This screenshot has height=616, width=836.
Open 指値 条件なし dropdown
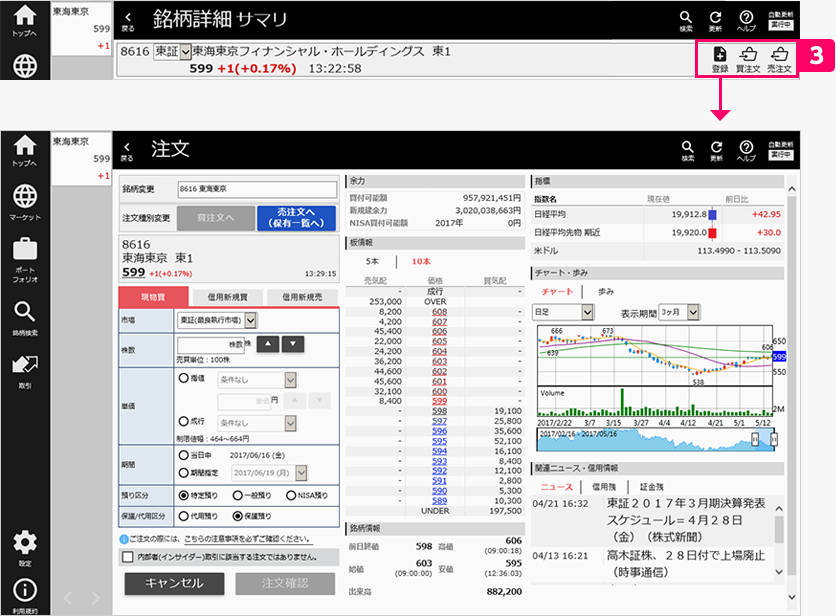pos(257,380)
